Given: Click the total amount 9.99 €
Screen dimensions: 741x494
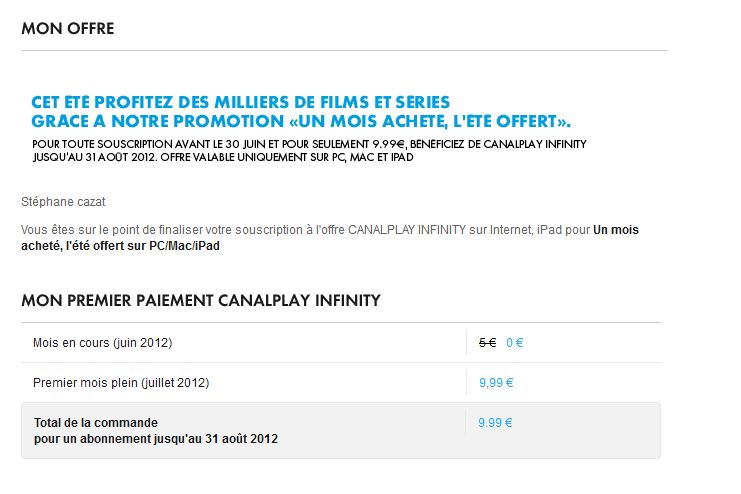Looking at the screenshot, I should click(495, 423).
